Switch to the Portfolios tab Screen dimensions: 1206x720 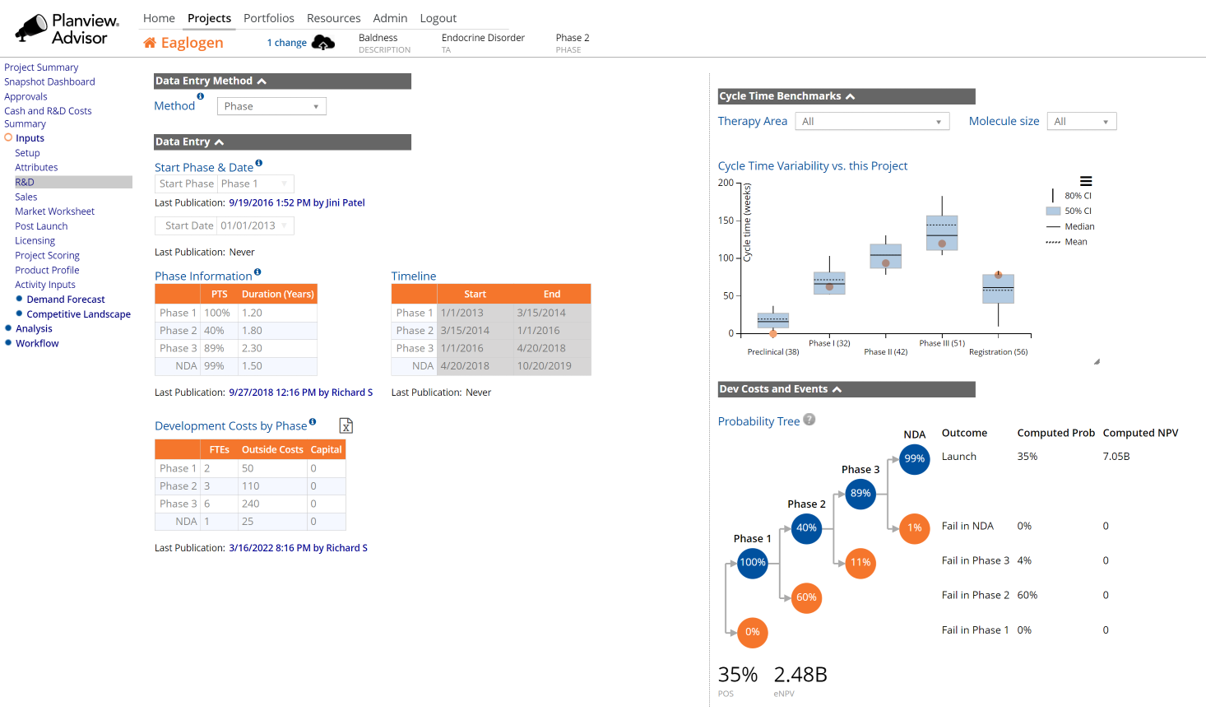(268, 17)
